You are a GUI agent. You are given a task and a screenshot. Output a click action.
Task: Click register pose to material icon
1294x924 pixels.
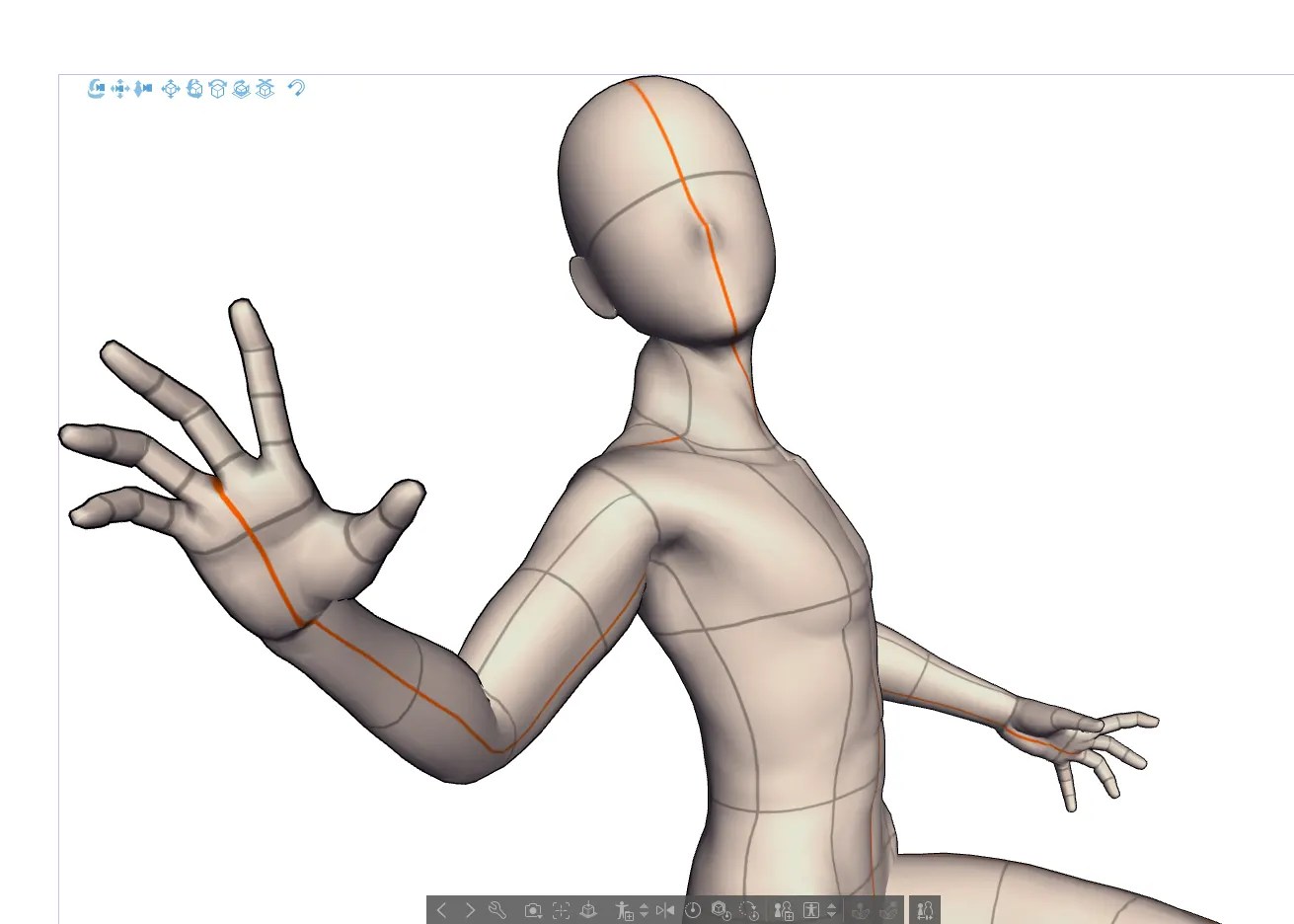click(624, 910)
